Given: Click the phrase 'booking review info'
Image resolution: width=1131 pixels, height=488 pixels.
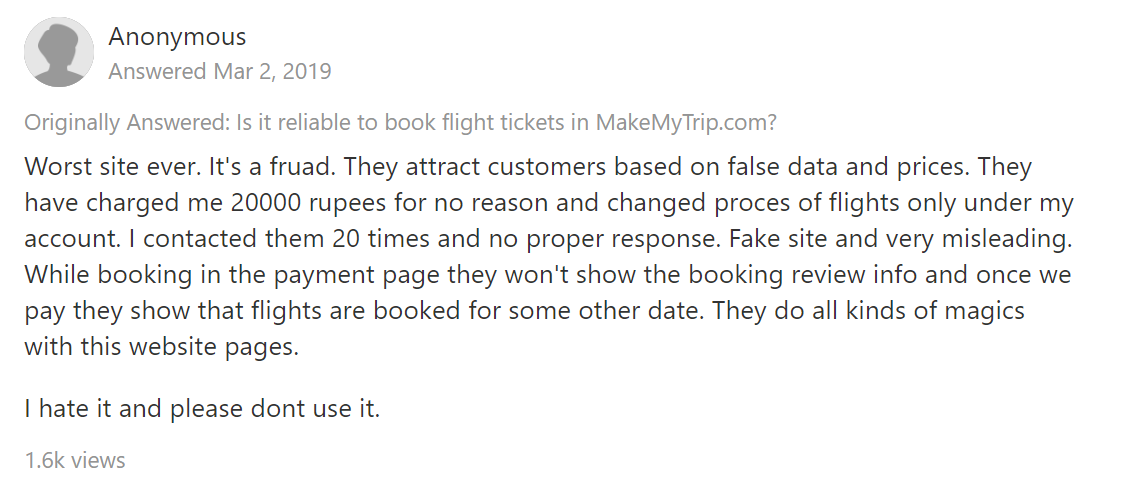Looking at the screenshot, I should [630, 274].
